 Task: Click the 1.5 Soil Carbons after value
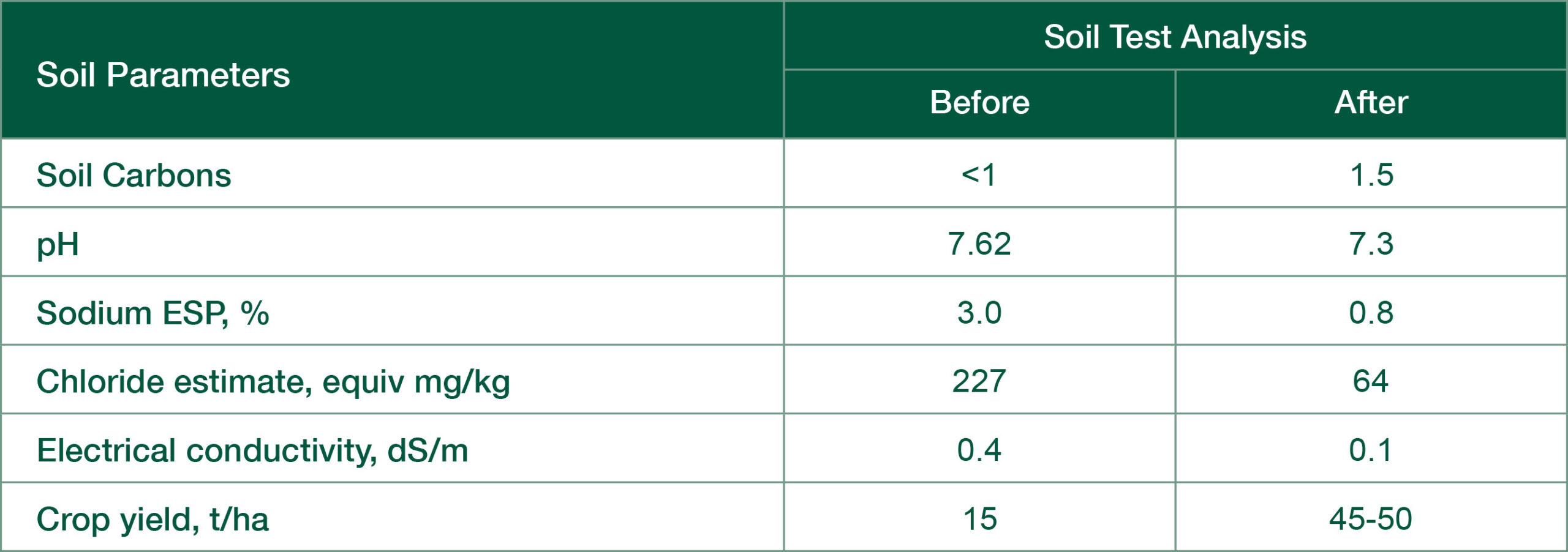[x=1371, y=175]
